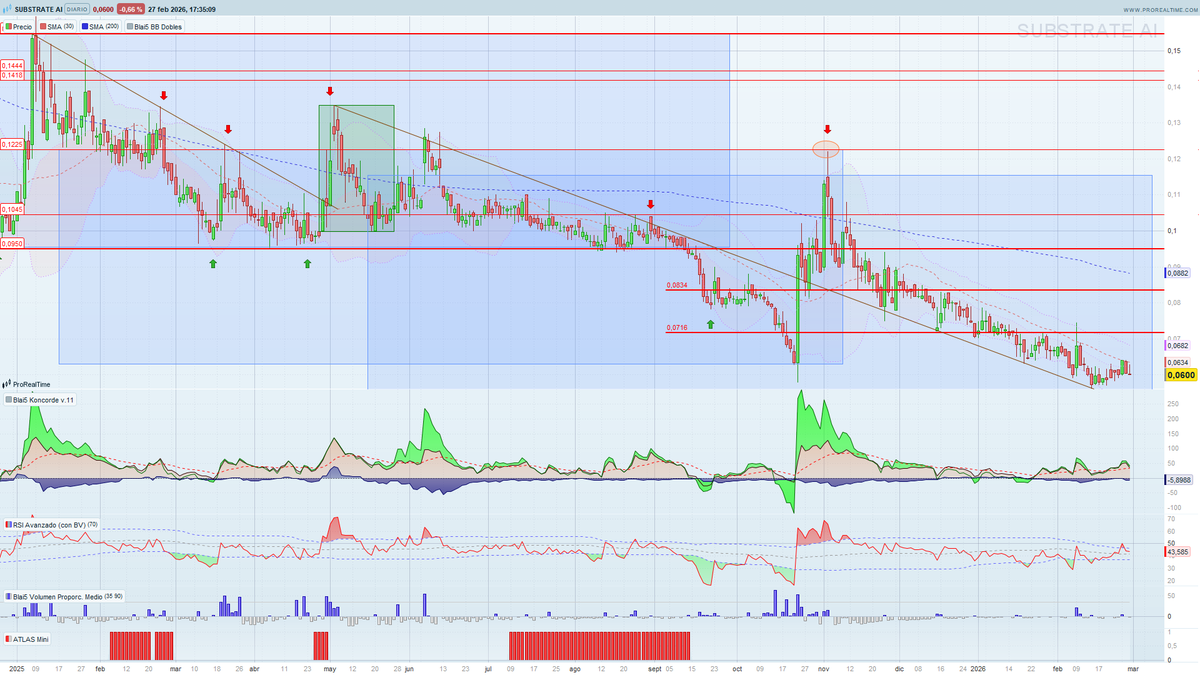
Task: Open the DIARIO timeframe selector
Action: coord(78,9)
